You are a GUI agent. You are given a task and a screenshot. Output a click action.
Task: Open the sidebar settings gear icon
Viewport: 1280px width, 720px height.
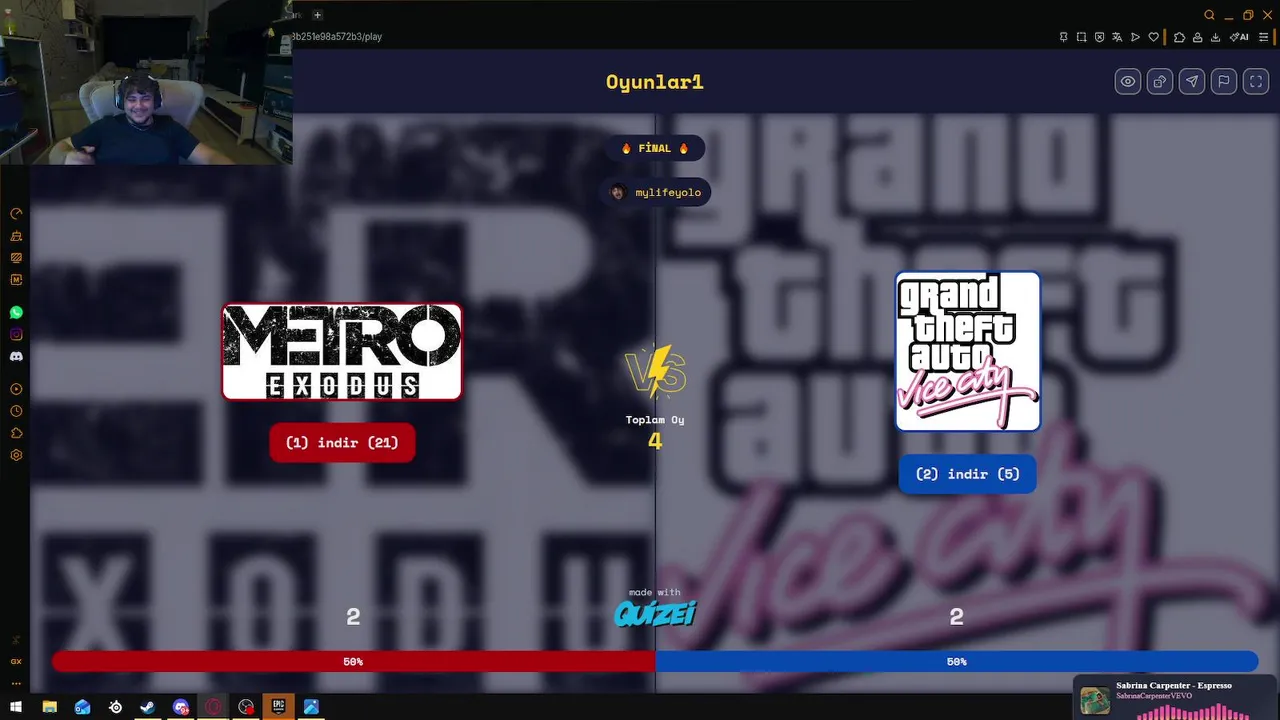(x=16, y=455)
